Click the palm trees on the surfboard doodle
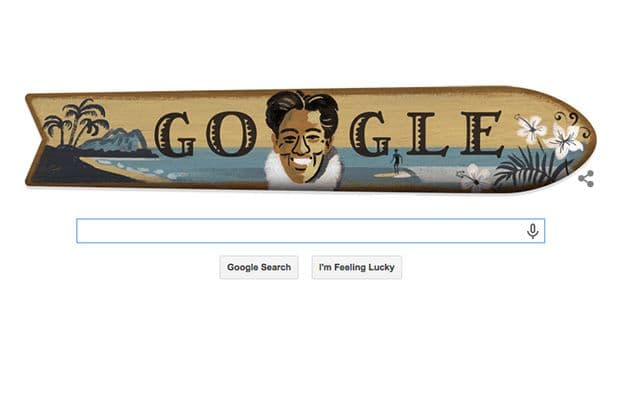 (76, 123)
